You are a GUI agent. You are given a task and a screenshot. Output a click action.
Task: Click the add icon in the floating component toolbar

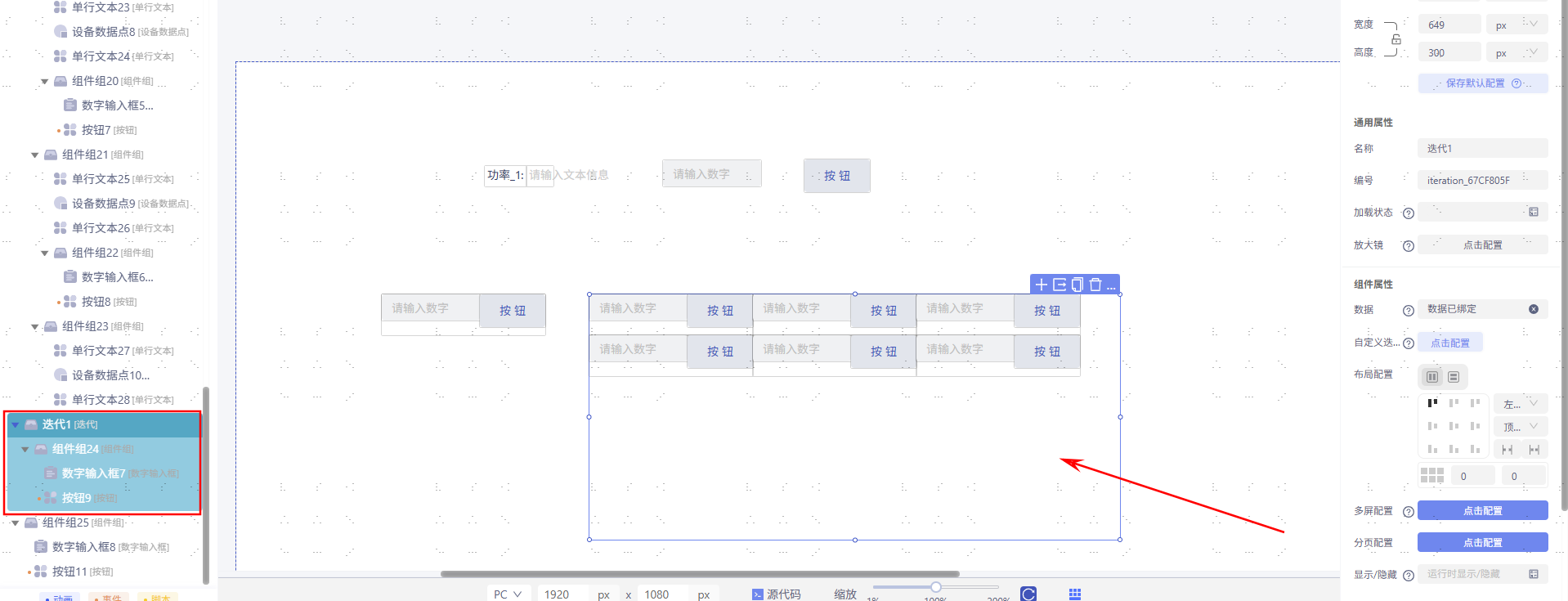click(1041, 285)
